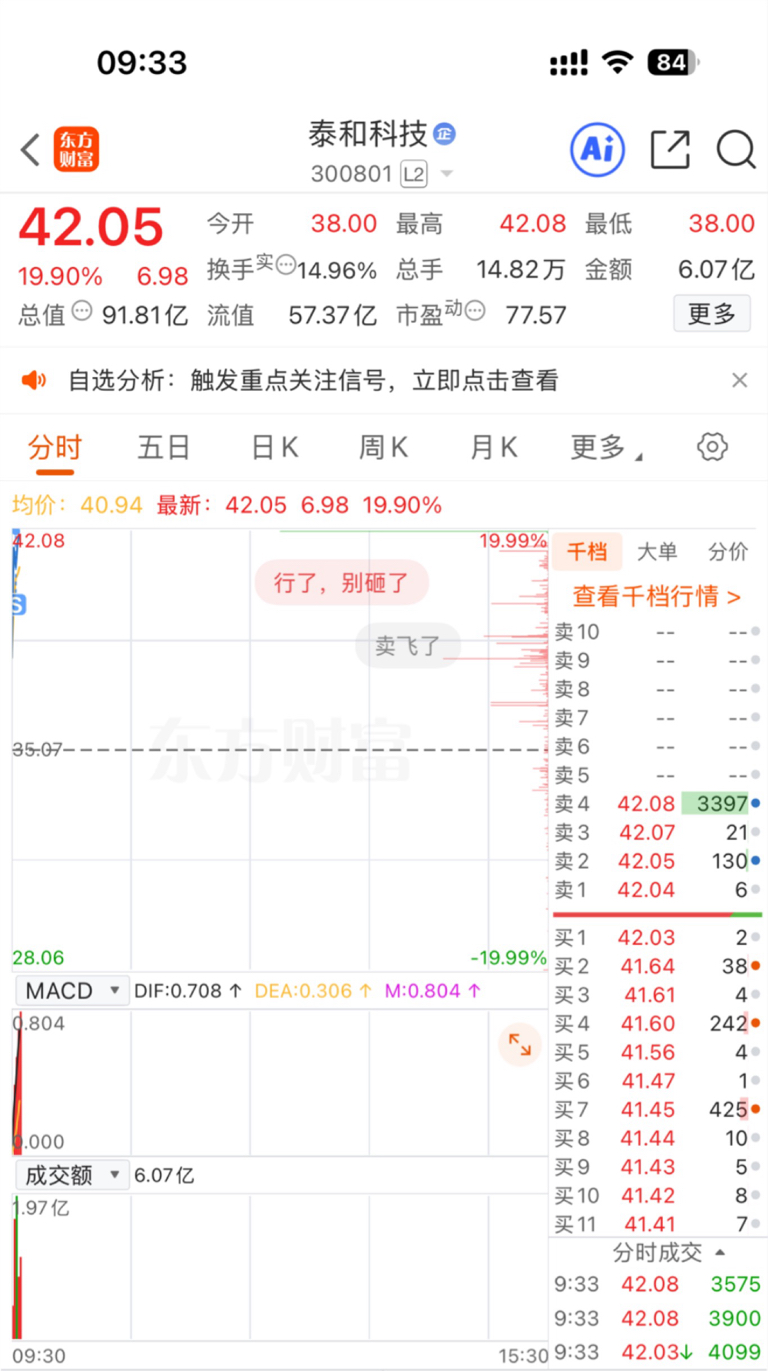Tap the 卖飞了 comment bubble
The image size is (768, 1371).
pyautogui.click(x=408, y=646)
